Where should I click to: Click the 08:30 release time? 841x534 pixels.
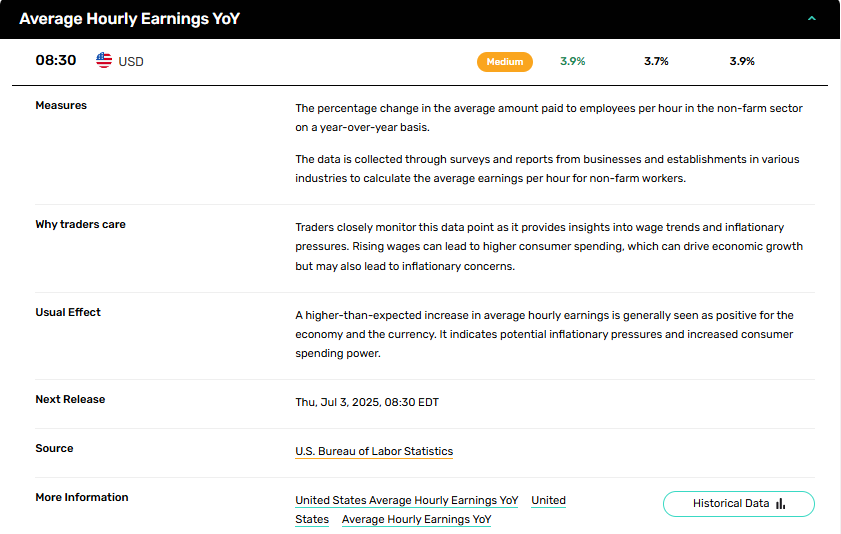56,60
